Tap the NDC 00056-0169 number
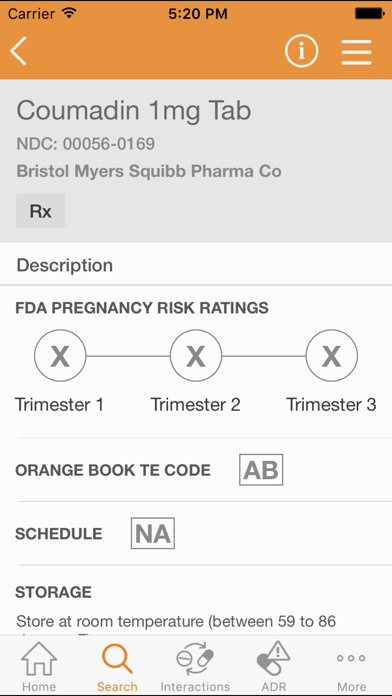 (x=86, y=144)
